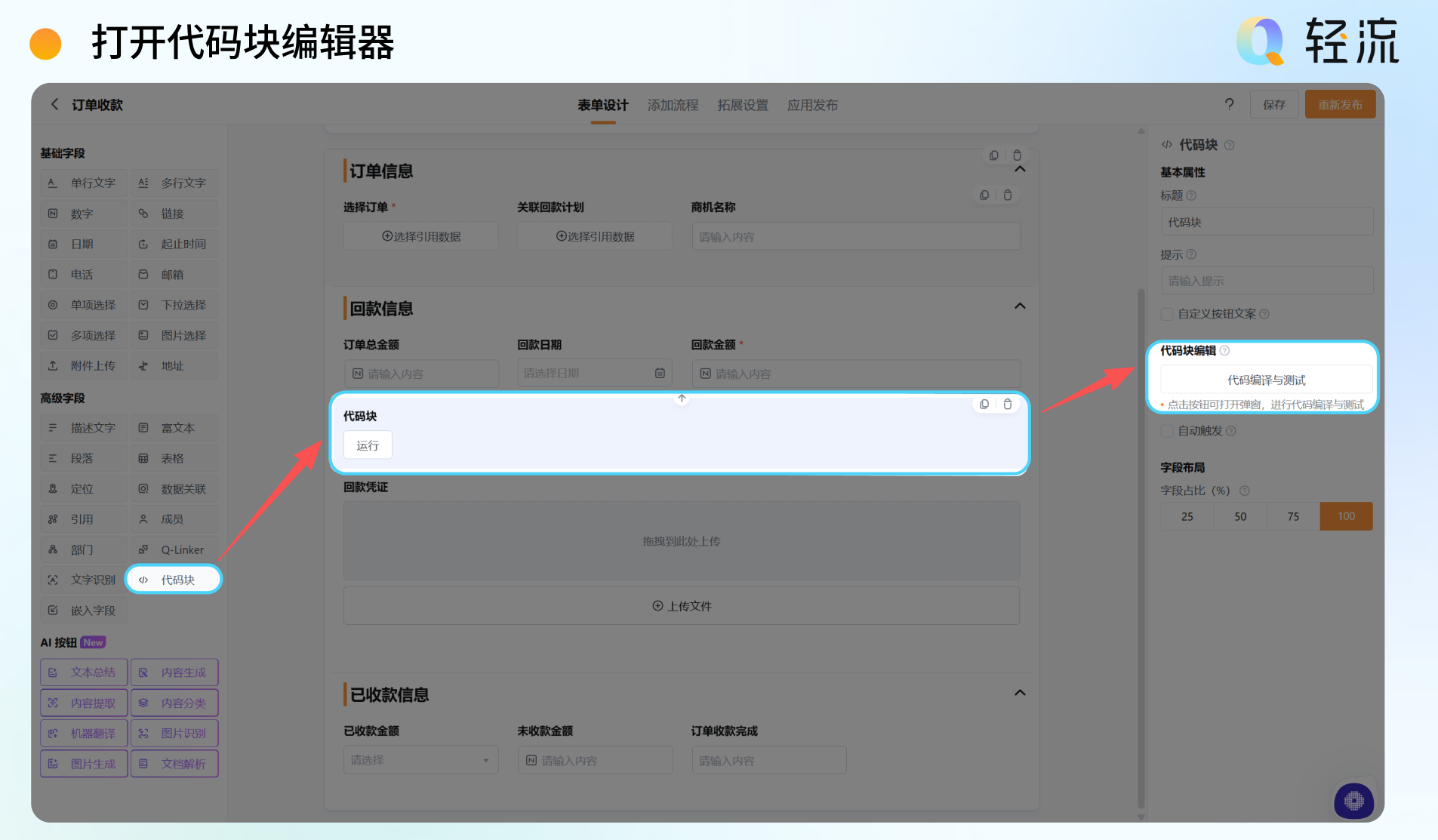
Task: Click the 商机名称 input field
Action: [x=856, y=236]
